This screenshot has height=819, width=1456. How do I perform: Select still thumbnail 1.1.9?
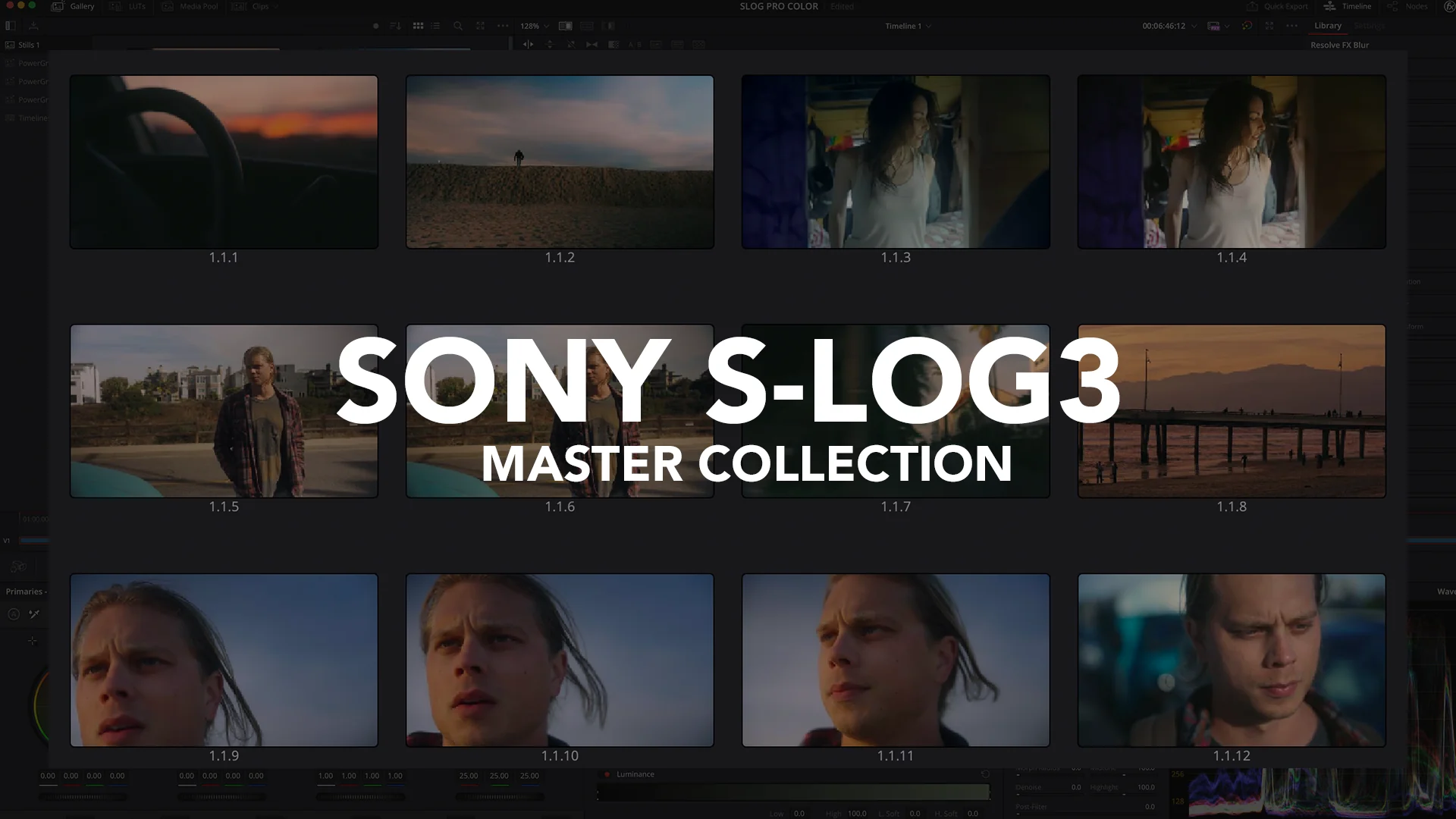[x=224, y=660]
